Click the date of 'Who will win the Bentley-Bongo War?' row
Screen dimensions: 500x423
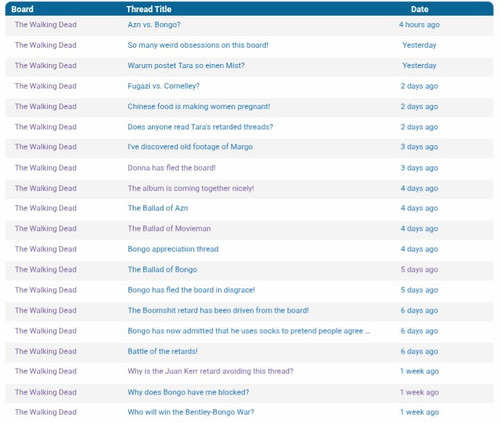(x=419, y=412)
